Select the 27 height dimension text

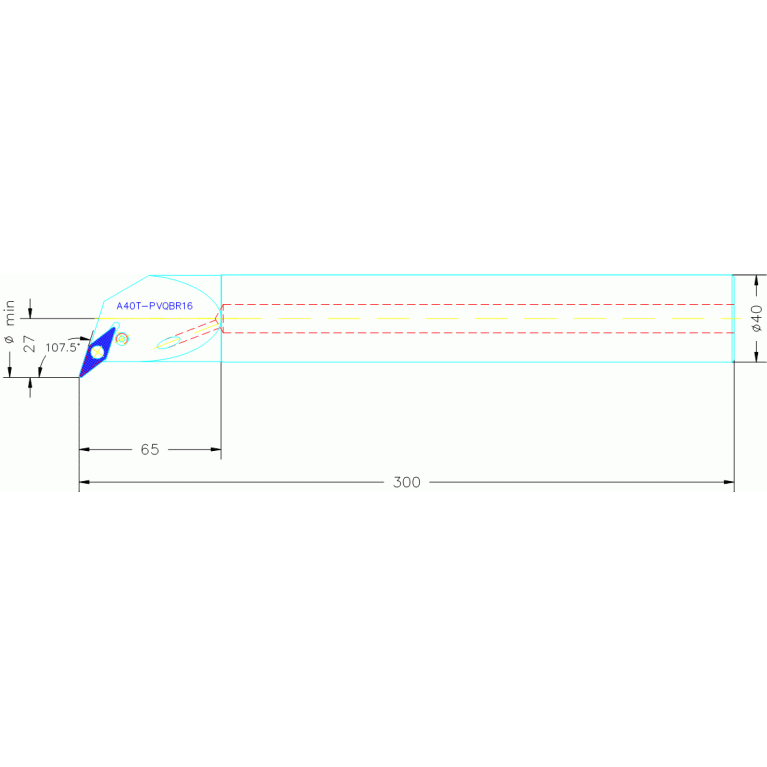(30, 345)
